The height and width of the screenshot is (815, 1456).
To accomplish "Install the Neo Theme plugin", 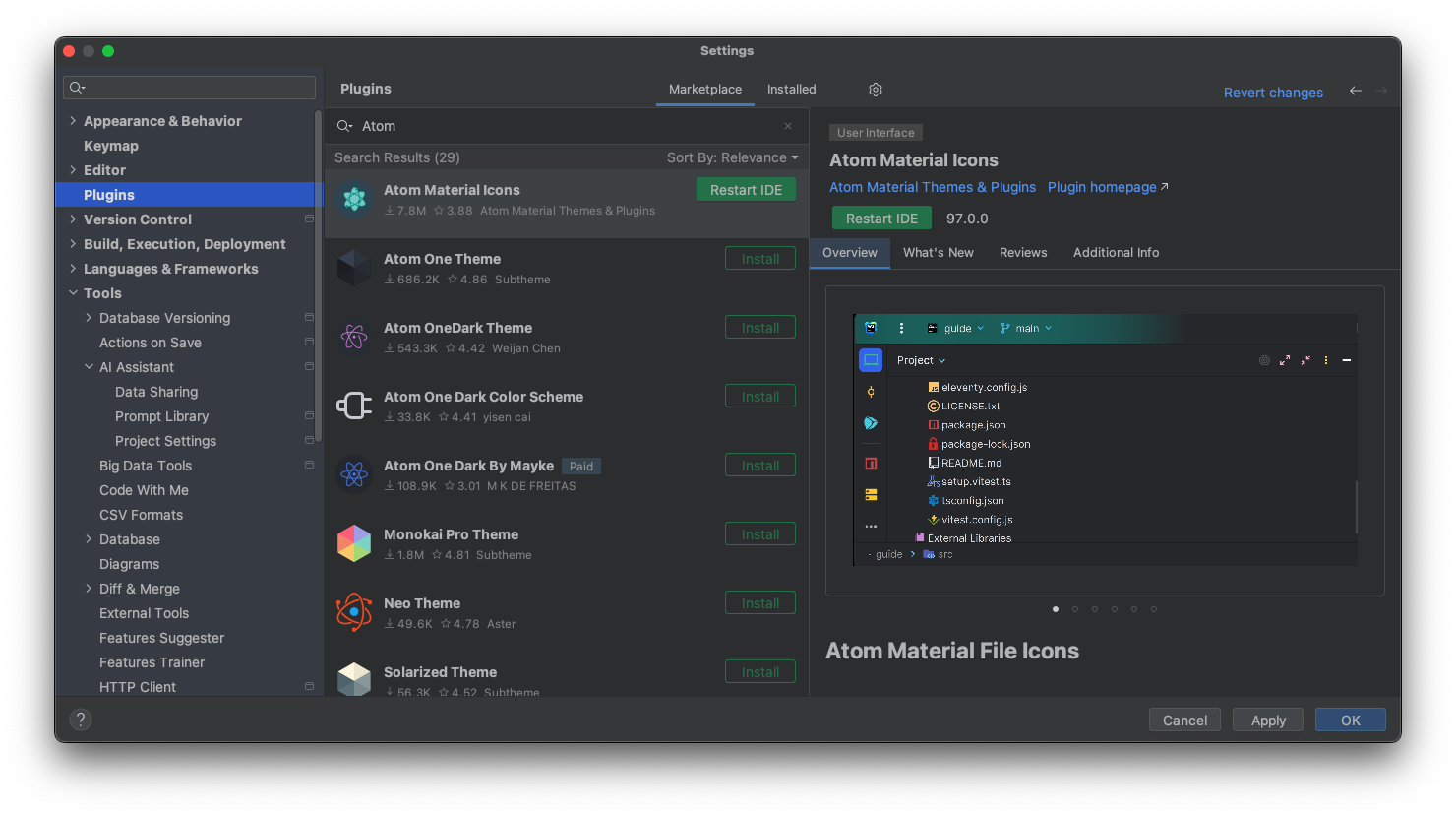I will (760, 603).
